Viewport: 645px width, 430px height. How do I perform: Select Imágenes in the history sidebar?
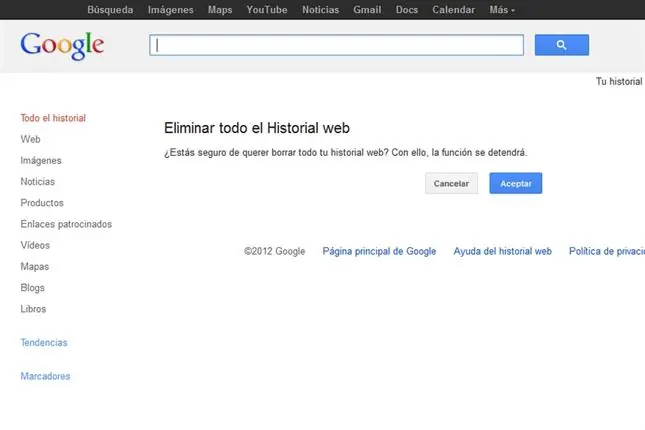point(41,160)
